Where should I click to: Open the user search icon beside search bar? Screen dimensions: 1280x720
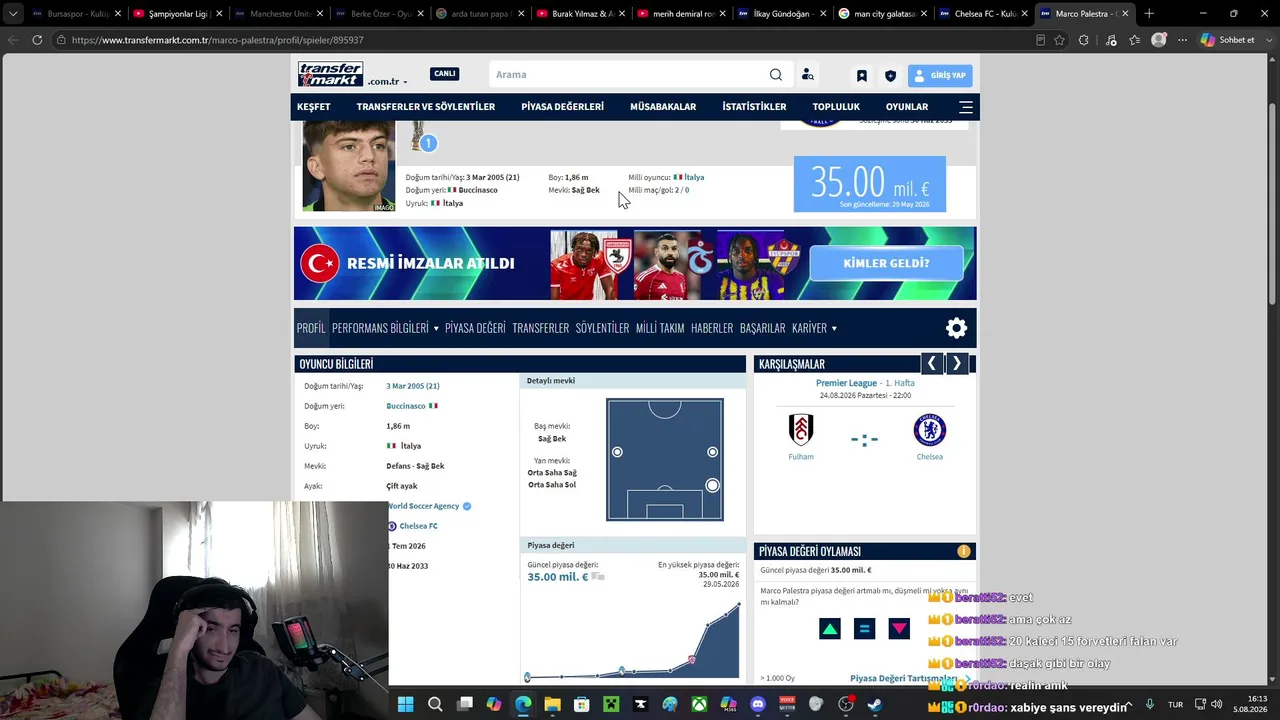tap(807, 75)
